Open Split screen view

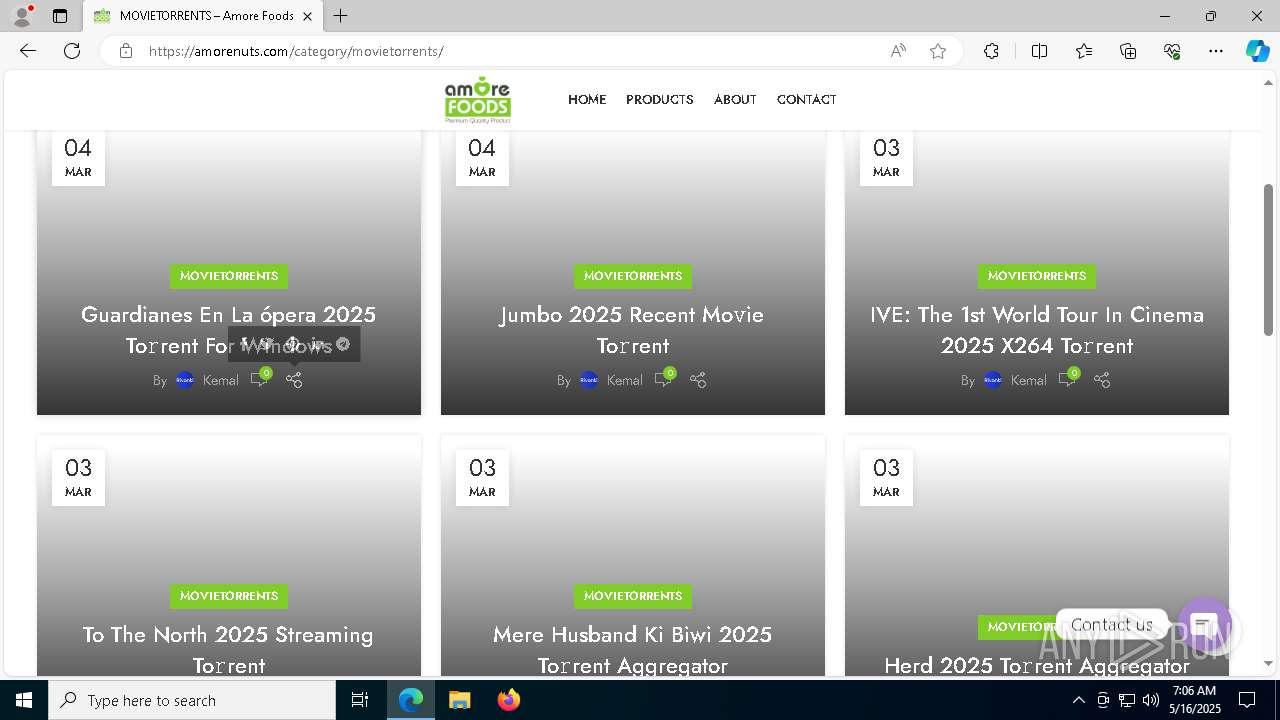[x=1039, y=51]
